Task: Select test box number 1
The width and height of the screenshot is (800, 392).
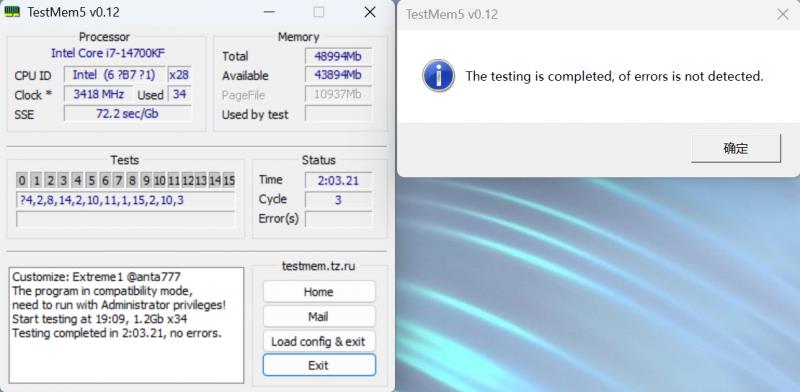Action: point(36,180)
